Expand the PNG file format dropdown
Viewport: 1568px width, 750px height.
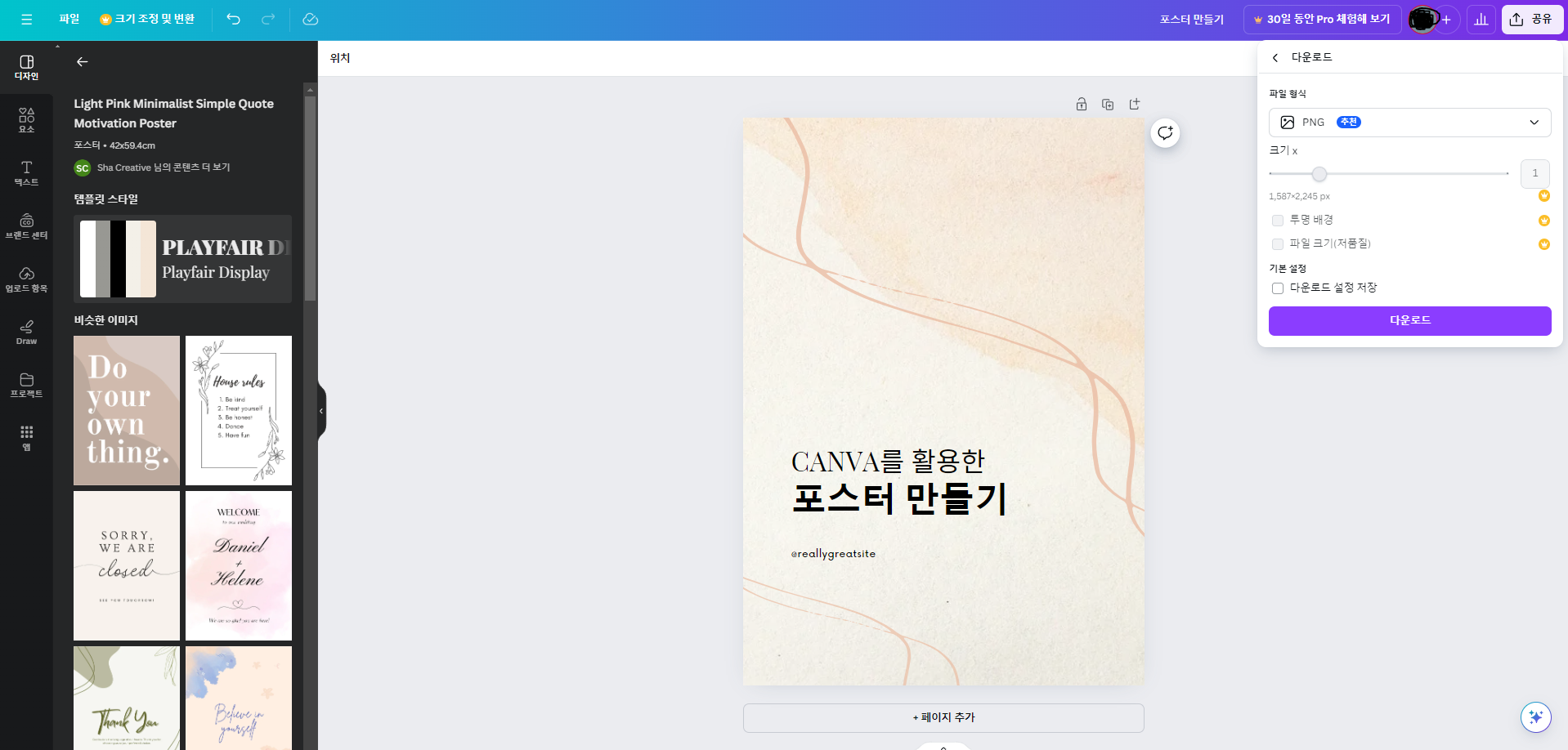tap(1409, 123)
